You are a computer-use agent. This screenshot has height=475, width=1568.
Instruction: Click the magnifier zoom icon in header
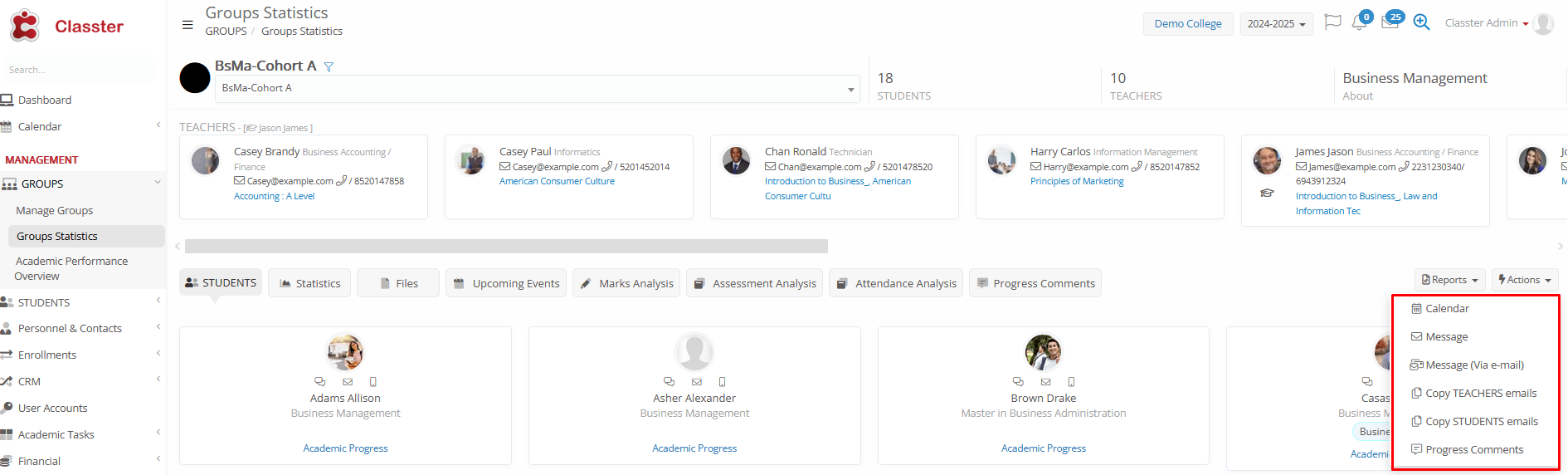[x=1421, y=22]
